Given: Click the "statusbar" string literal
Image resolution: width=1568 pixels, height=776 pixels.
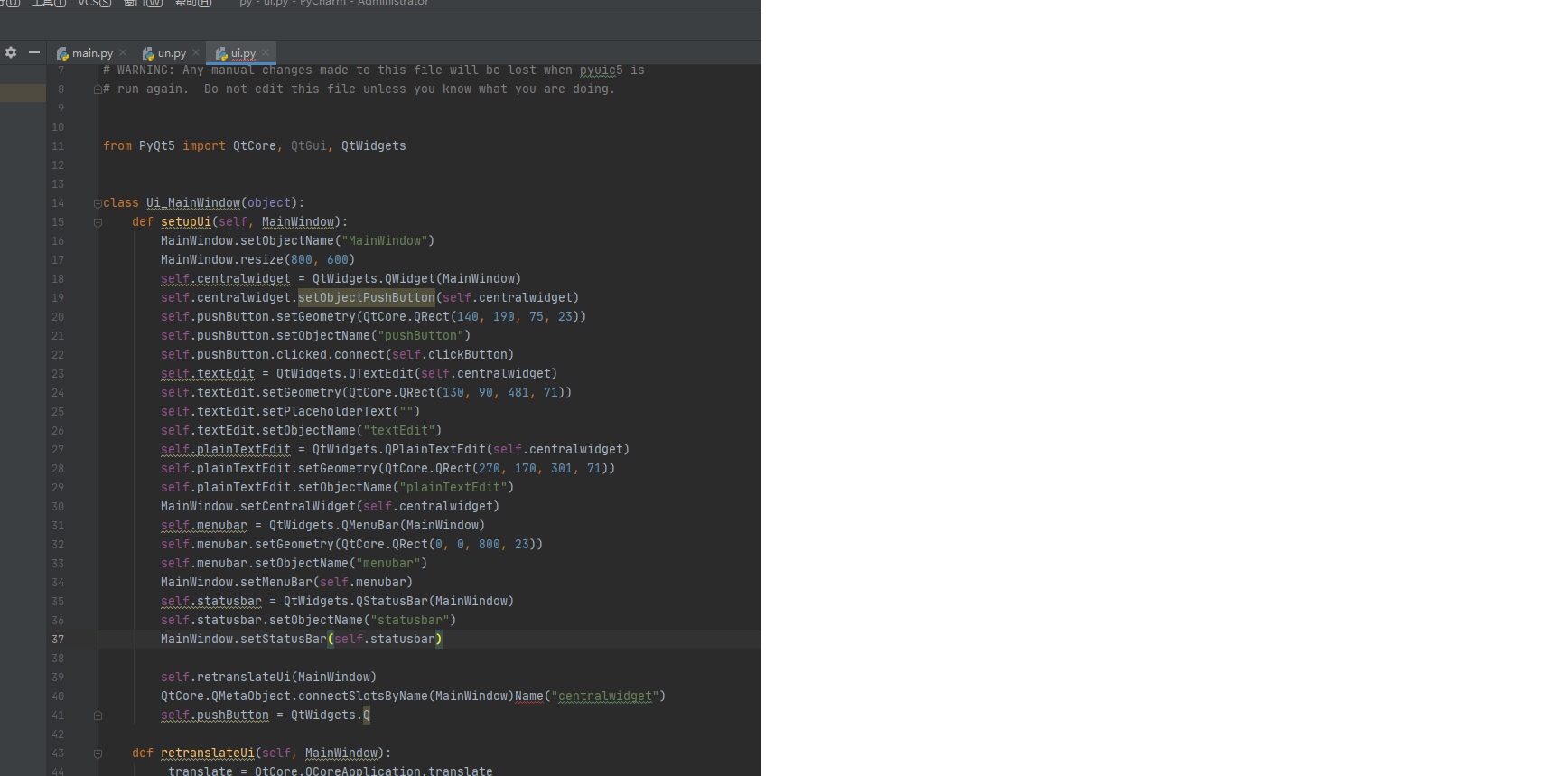Looking at the screenshot, I should pos(410,621).
